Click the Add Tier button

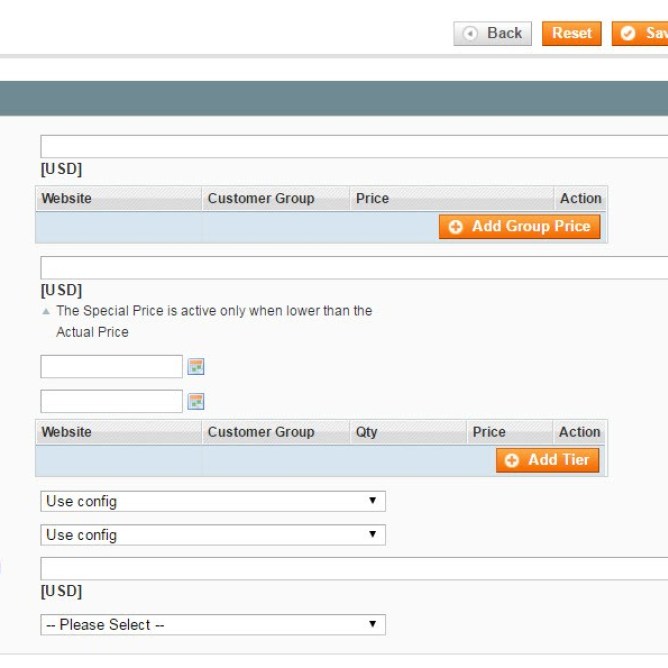tap(548, 460)
